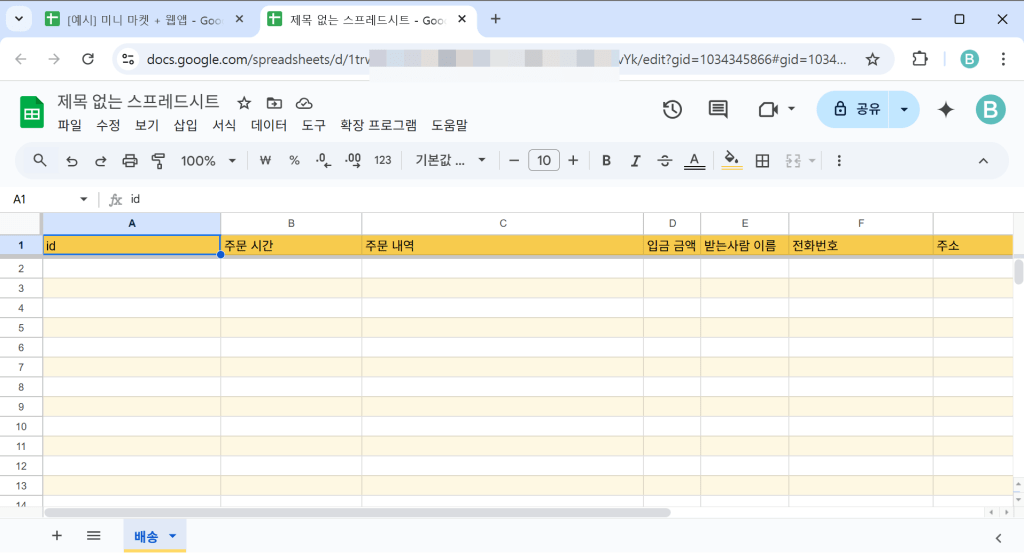1024x553 pixels.
Task: Click the print icon in toolbar
Action: tap(129, 161)
